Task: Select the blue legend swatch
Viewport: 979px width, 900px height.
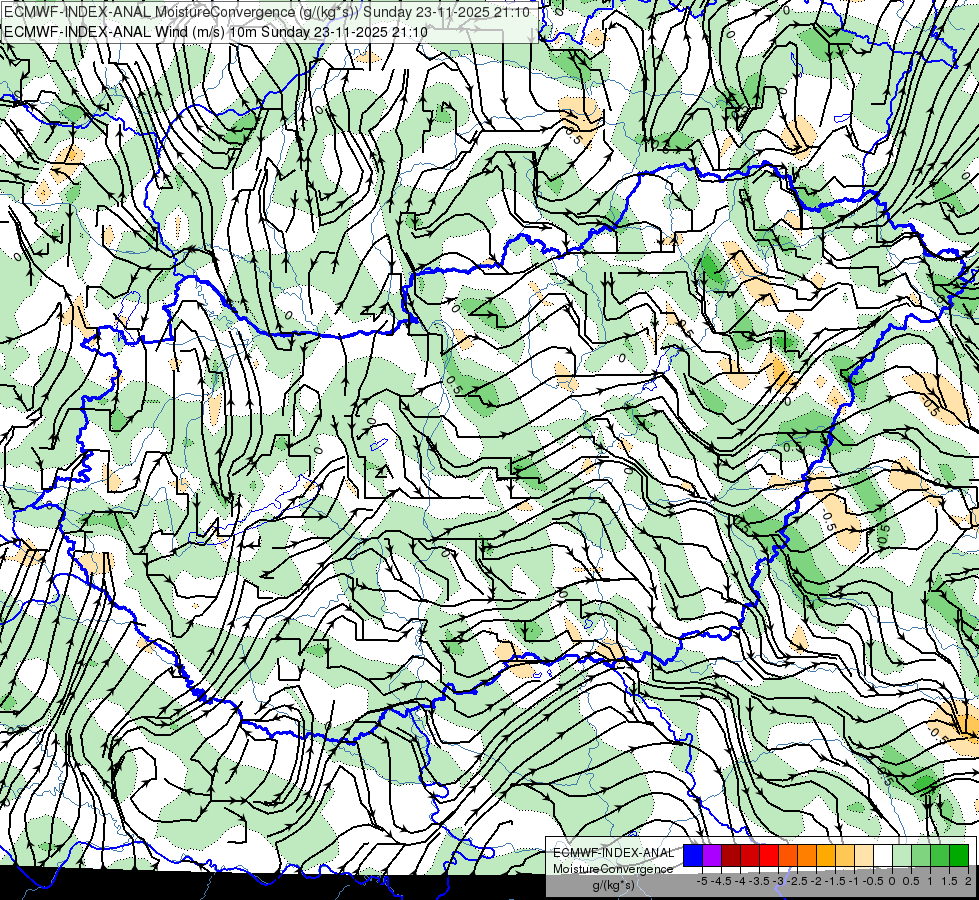Action: click(693, 856)
